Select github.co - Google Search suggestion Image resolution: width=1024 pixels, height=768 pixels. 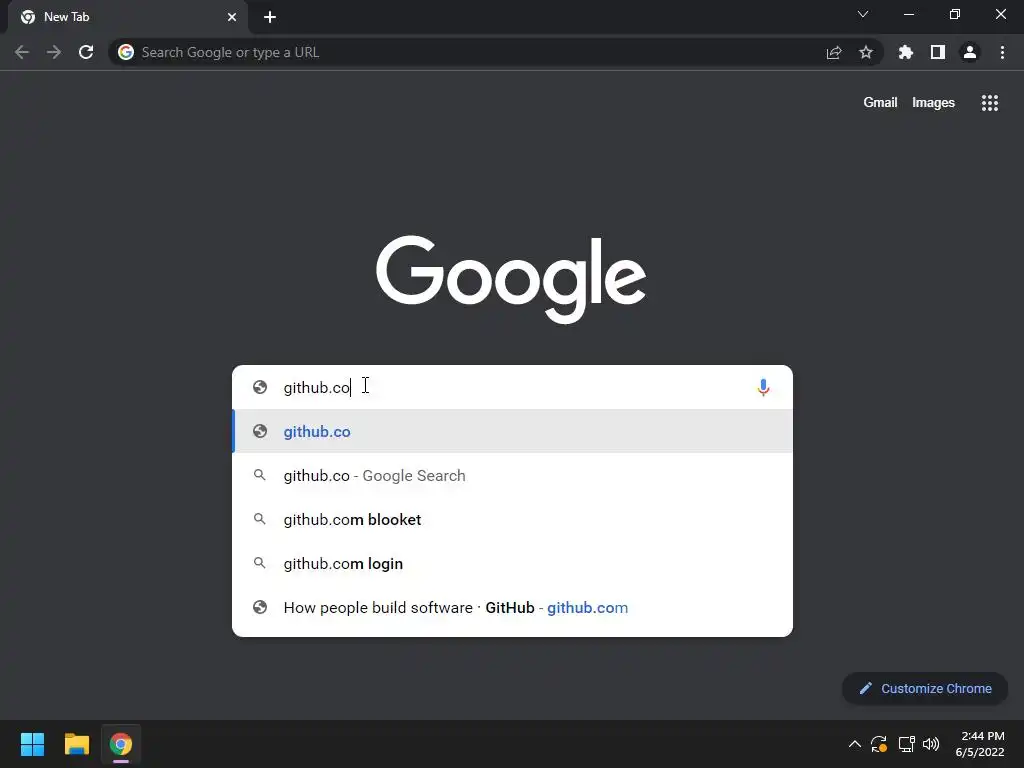513,475
